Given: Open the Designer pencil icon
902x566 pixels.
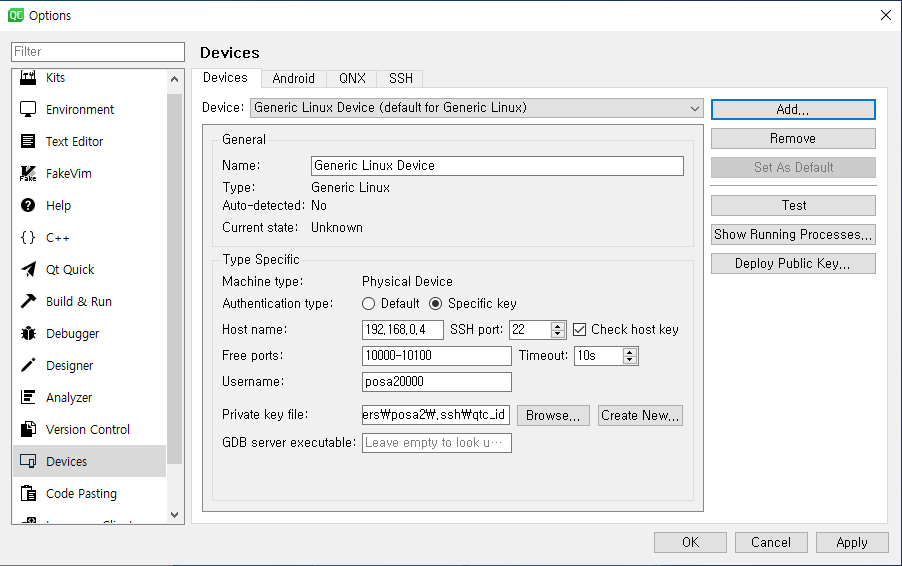Looking at the screenshot, I should pyautogui.click(x=28, y=365).
